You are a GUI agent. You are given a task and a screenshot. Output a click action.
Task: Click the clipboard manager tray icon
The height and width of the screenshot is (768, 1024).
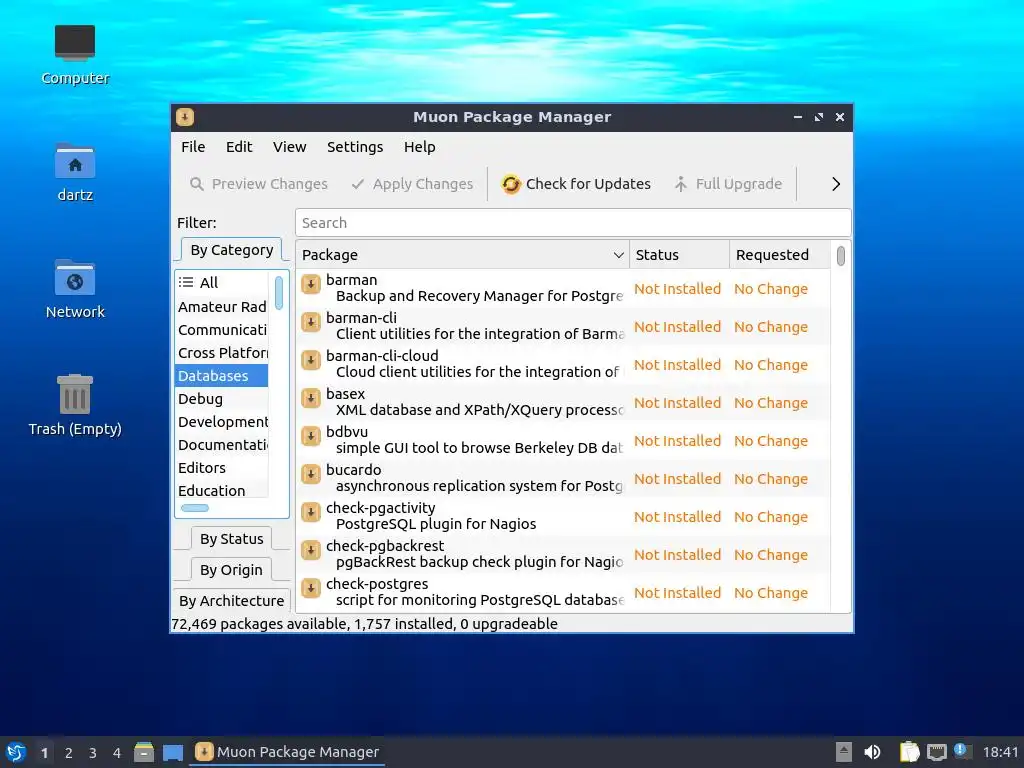coord(909,752)
